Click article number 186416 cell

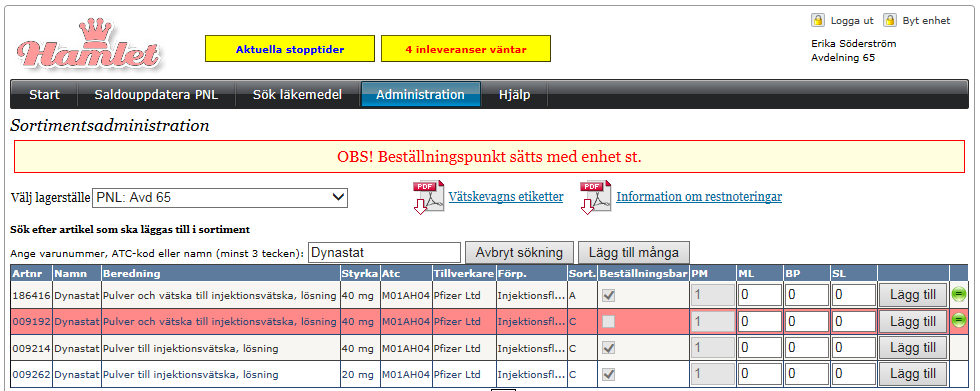[31, 296]
